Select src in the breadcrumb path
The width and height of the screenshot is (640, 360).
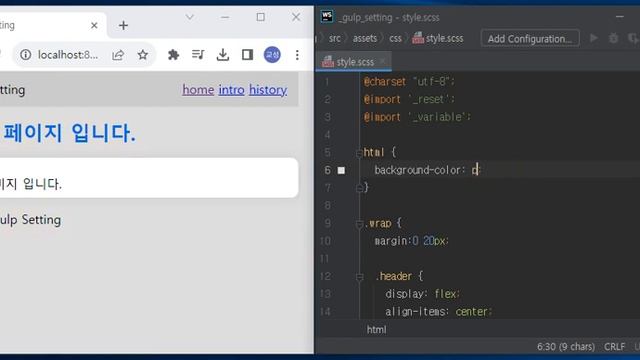tap(335, 38)
